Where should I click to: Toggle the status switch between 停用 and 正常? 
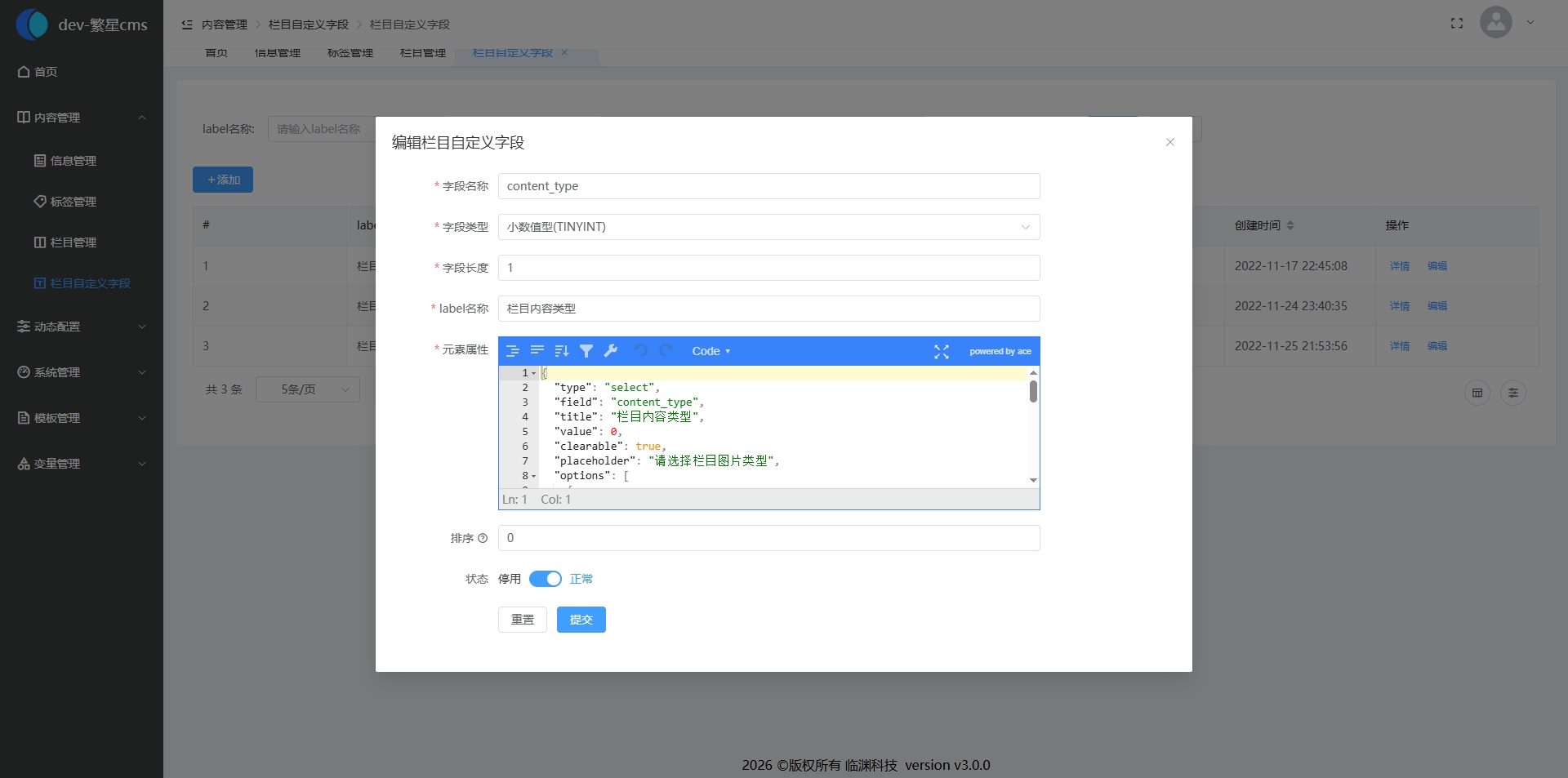[x=545, y=579]
